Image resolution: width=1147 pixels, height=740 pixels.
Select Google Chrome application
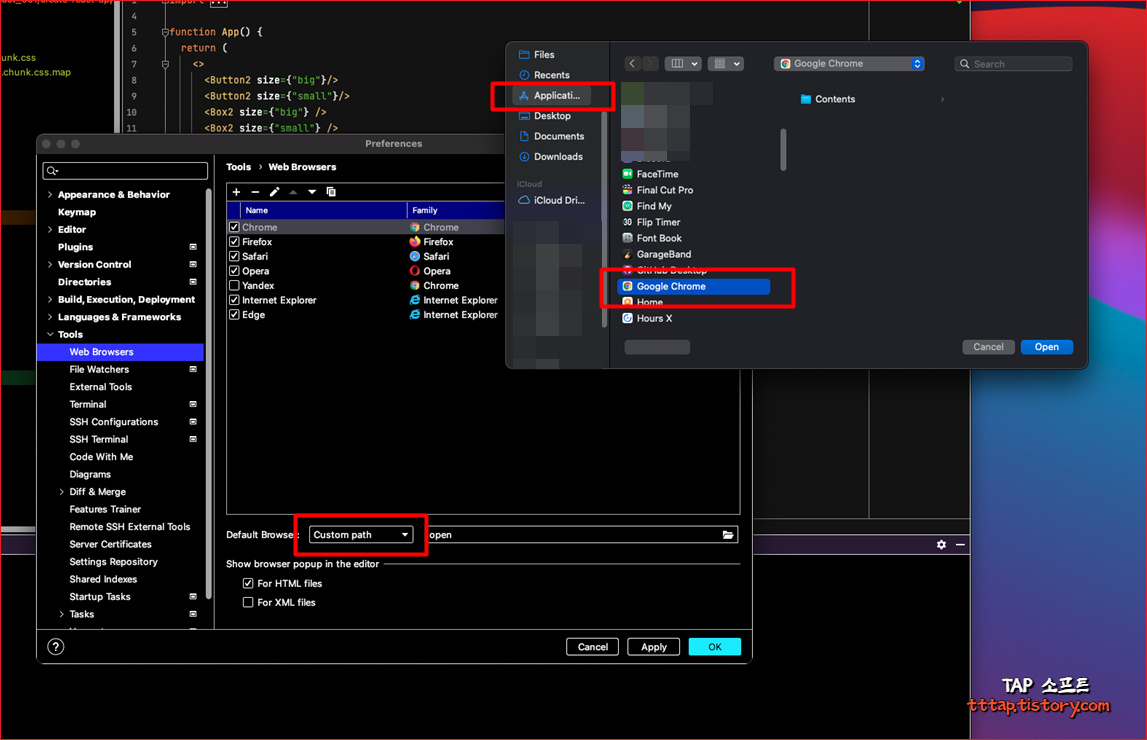click(693, 287)
